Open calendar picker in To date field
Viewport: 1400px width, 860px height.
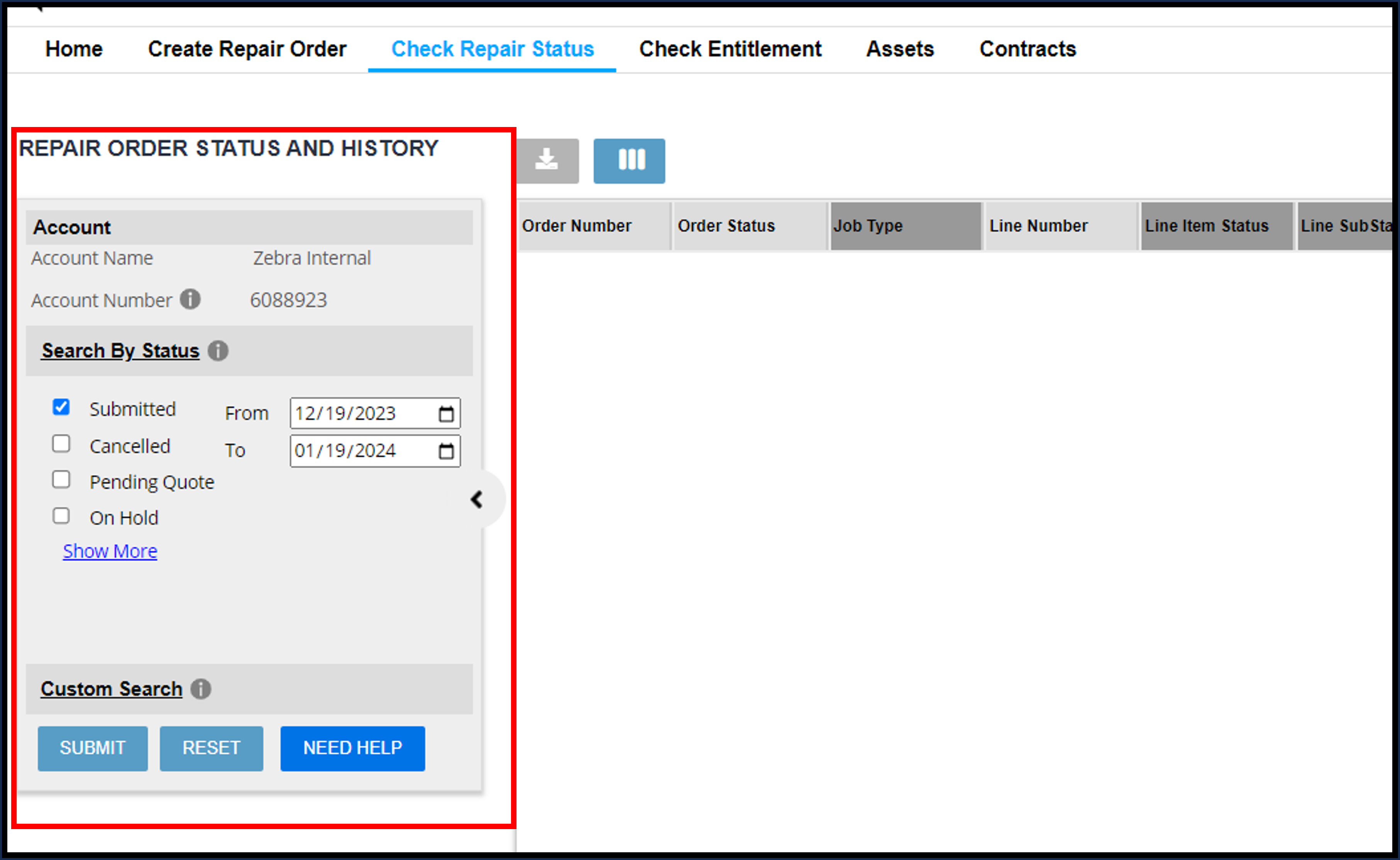(x=446, y=451)
